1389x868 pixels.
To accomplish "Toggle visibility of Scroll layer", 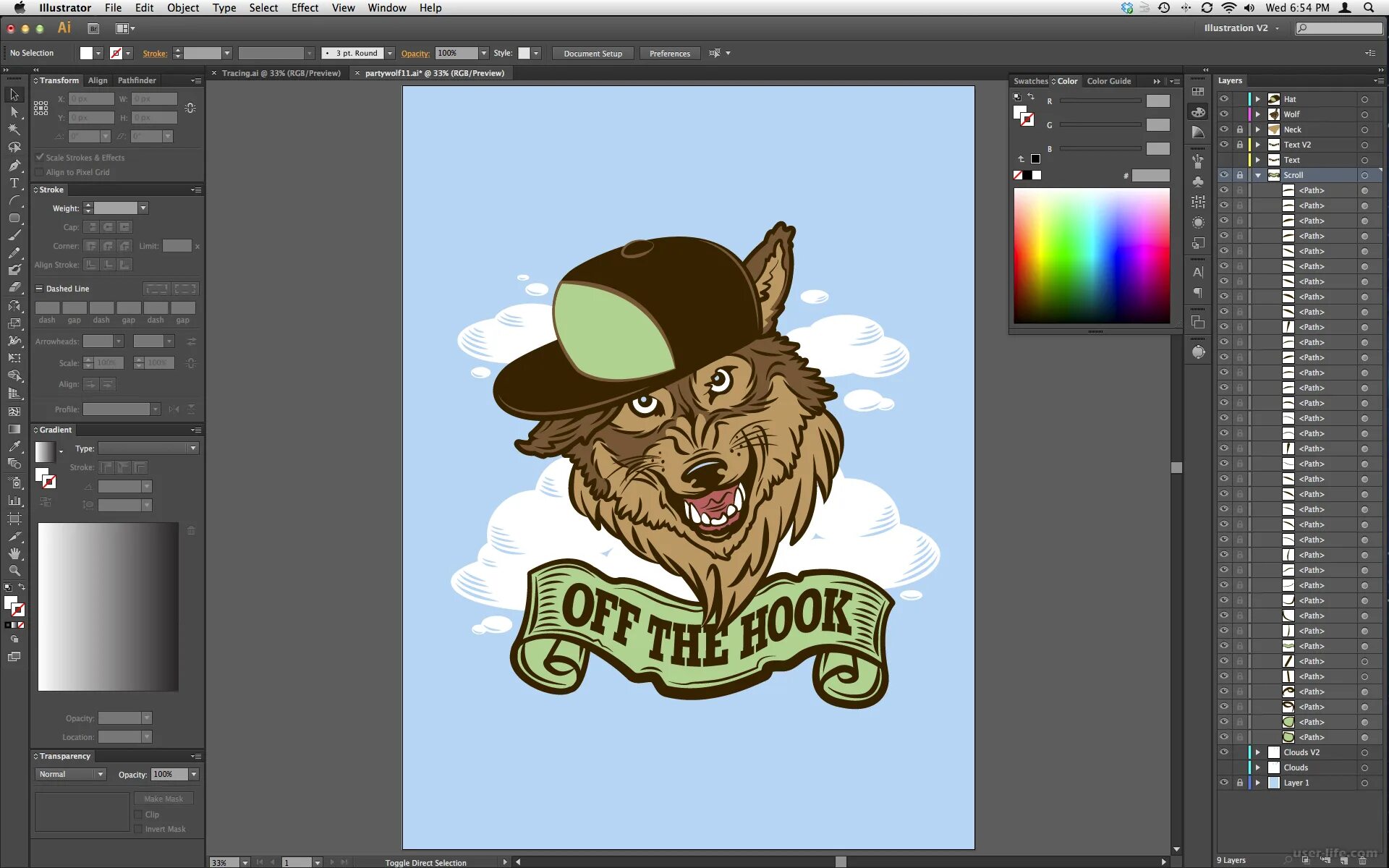I will (1223, 174).
